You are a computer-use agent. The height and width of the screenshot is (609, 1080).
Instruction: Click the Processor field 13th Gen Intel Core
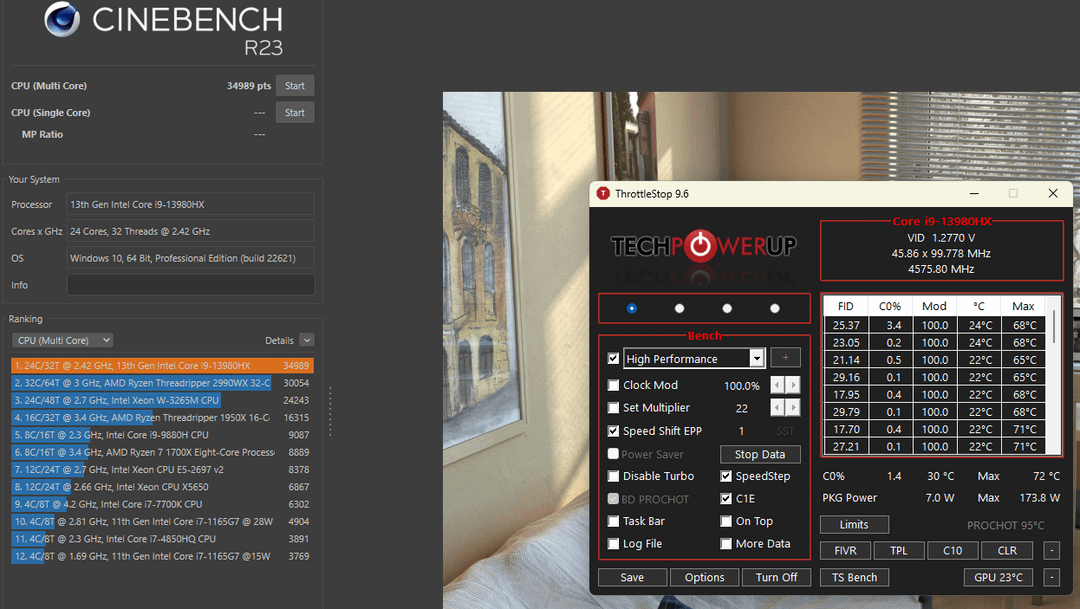pos(191,205)
